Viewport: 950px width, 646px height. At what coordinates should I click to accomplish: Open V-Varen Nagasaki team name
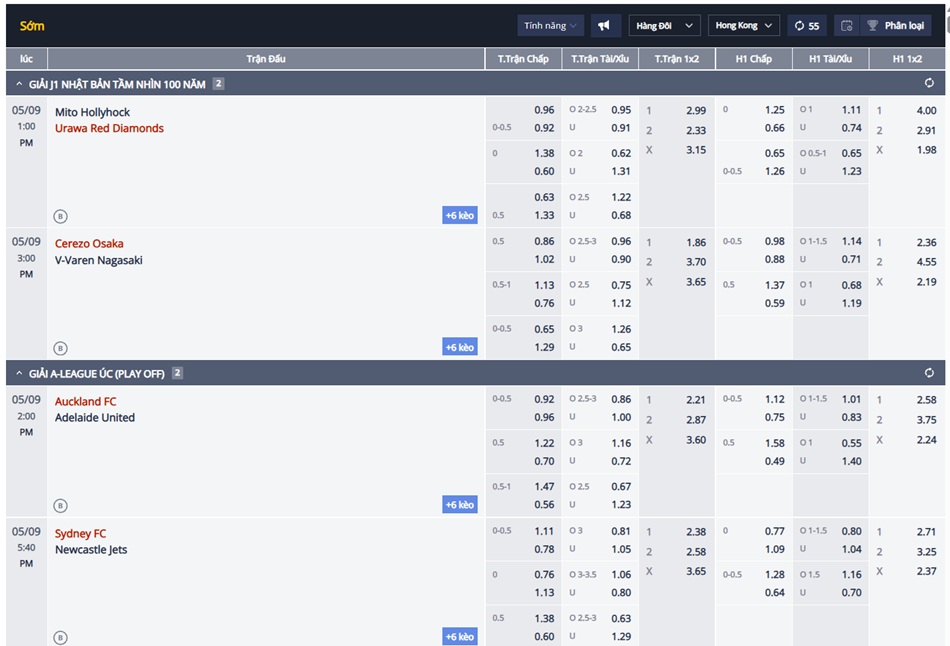pos(99,260)
